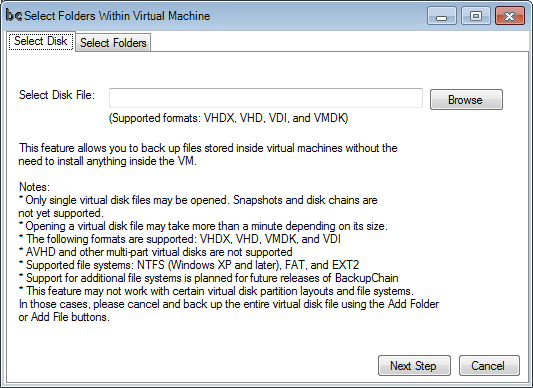533x388 pixels.
Task: Click the BackupChain bc title bar icon
Action: pyautogui.click(x=14, y=16)
